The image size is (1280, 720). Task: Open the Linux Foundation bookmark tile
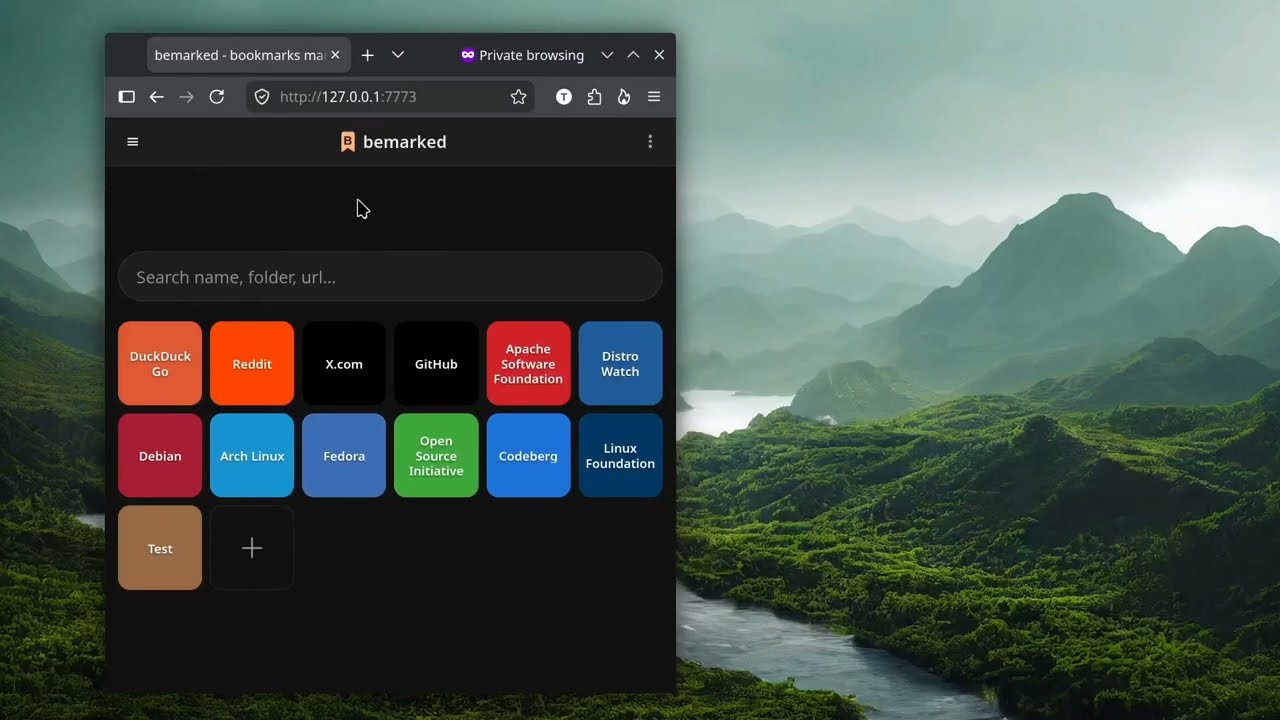point(620,456)
